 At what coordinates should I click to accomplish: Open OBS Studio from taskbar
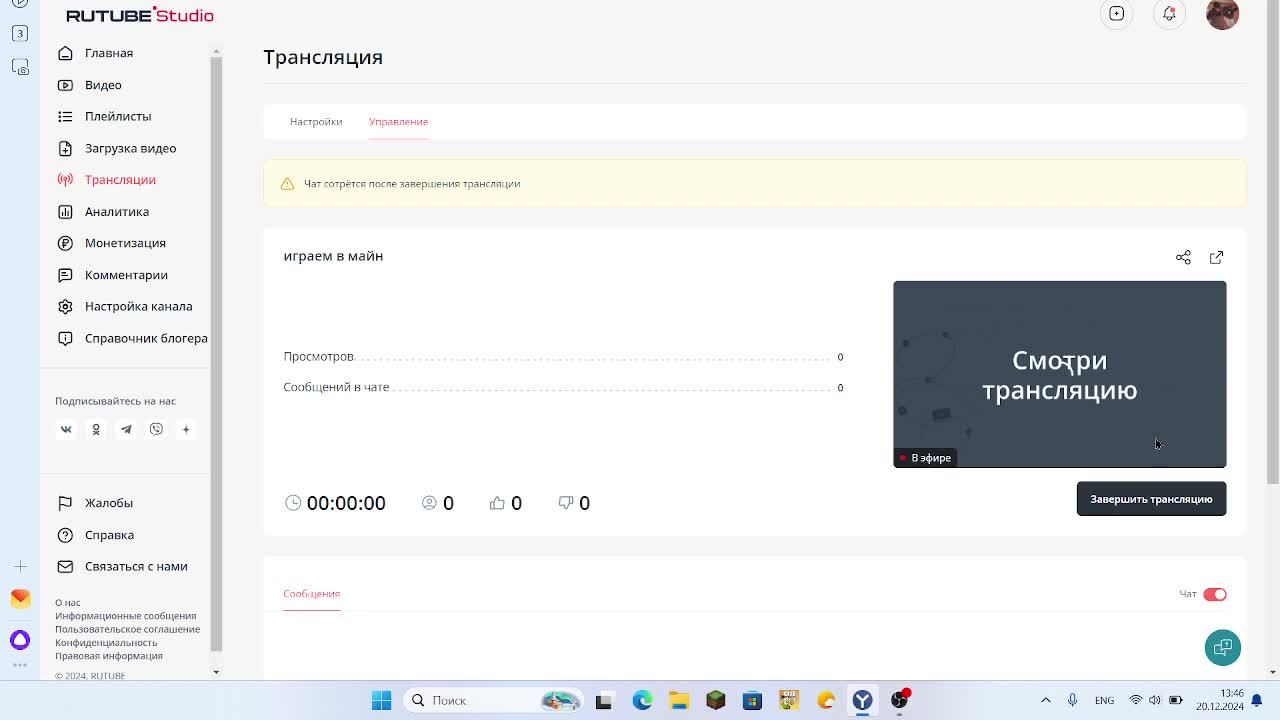[900, 701]
